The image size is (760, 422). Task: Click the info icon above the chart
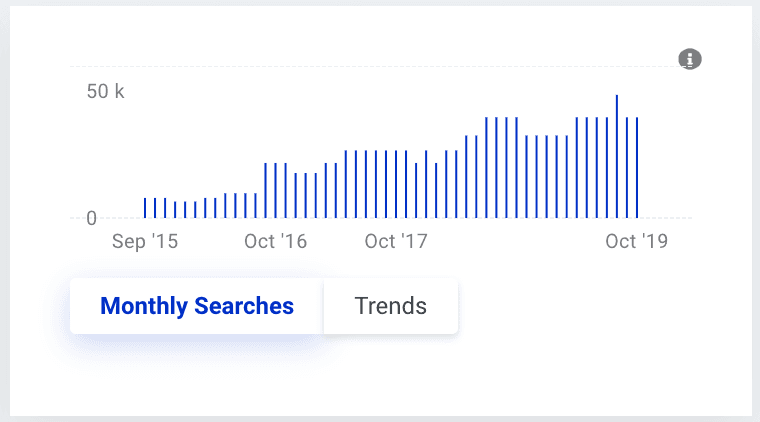point(690,59)
